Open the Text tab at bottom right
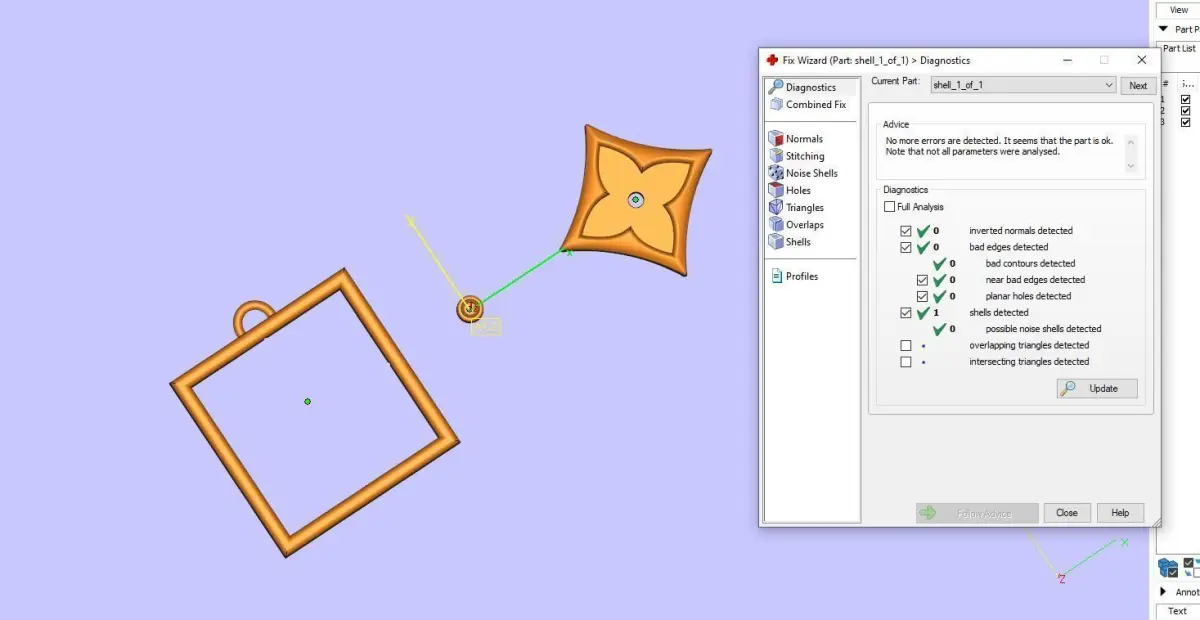The width and height of the screenshot is (1200, 620). [x=1178, y=611]
